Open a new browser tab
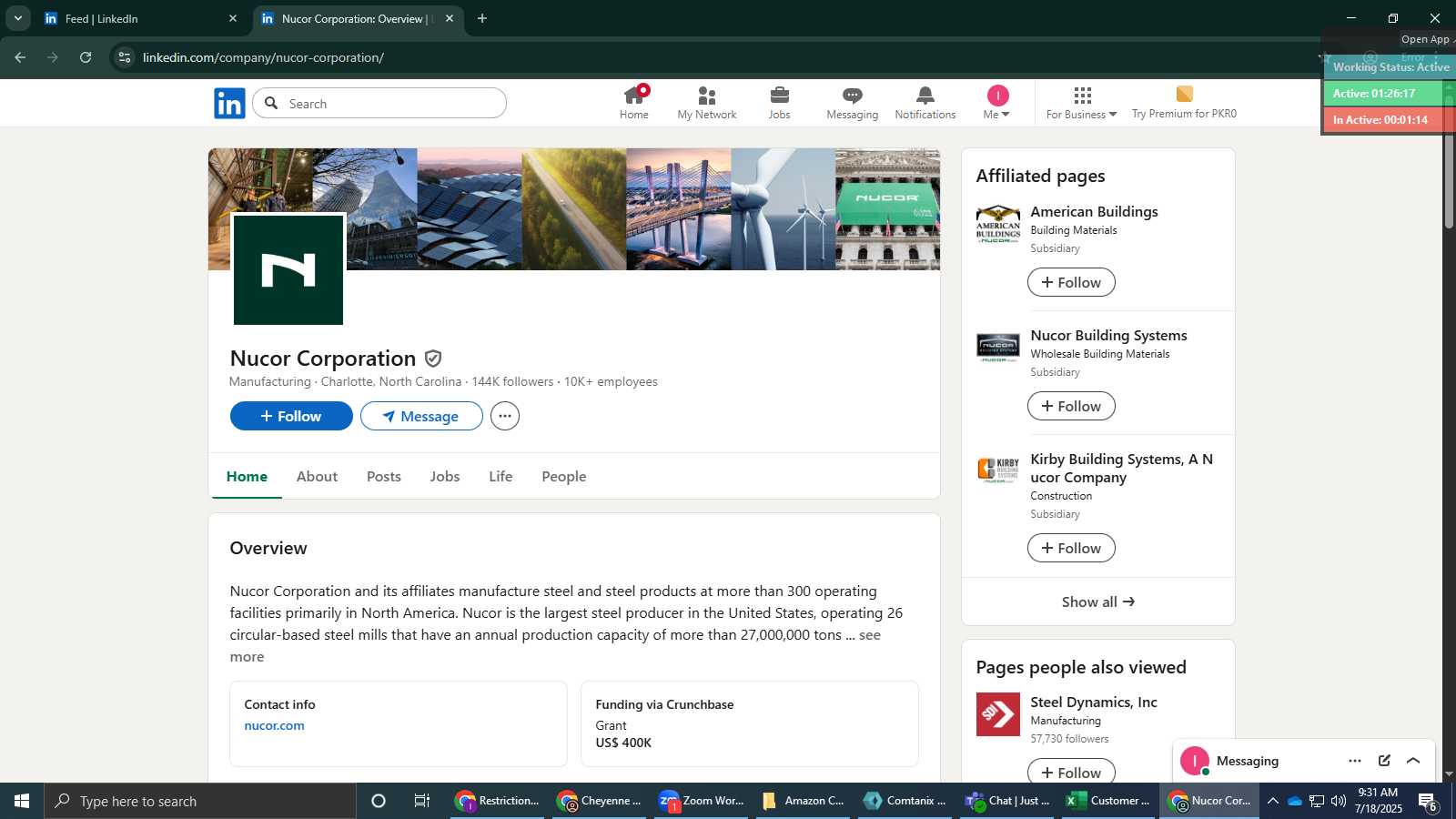The image size is (1456, 819). click(482, 18)
